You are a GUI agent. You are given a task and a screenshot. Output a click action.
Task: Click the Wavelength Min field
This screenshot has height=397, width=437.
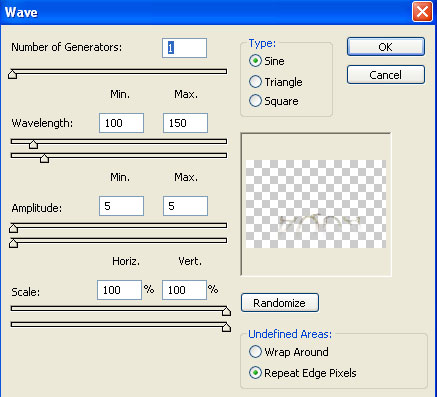[121, 123]
